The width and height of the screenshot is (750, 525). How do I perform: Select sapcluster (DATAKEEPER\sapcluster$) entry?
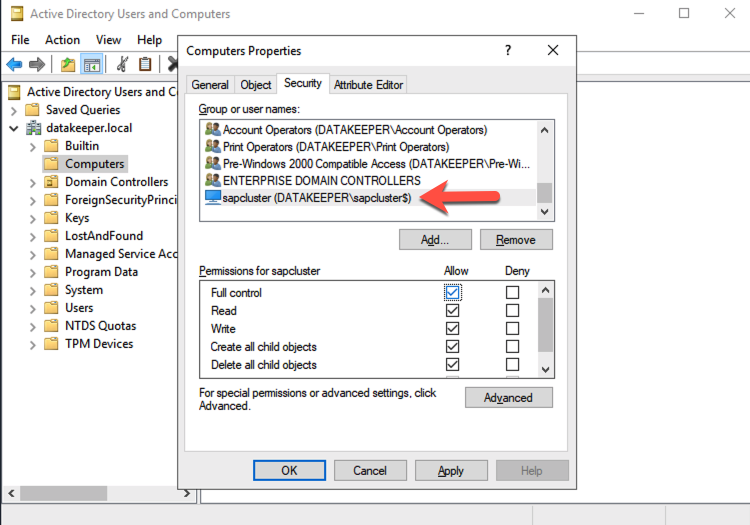[x=368, y=197]
